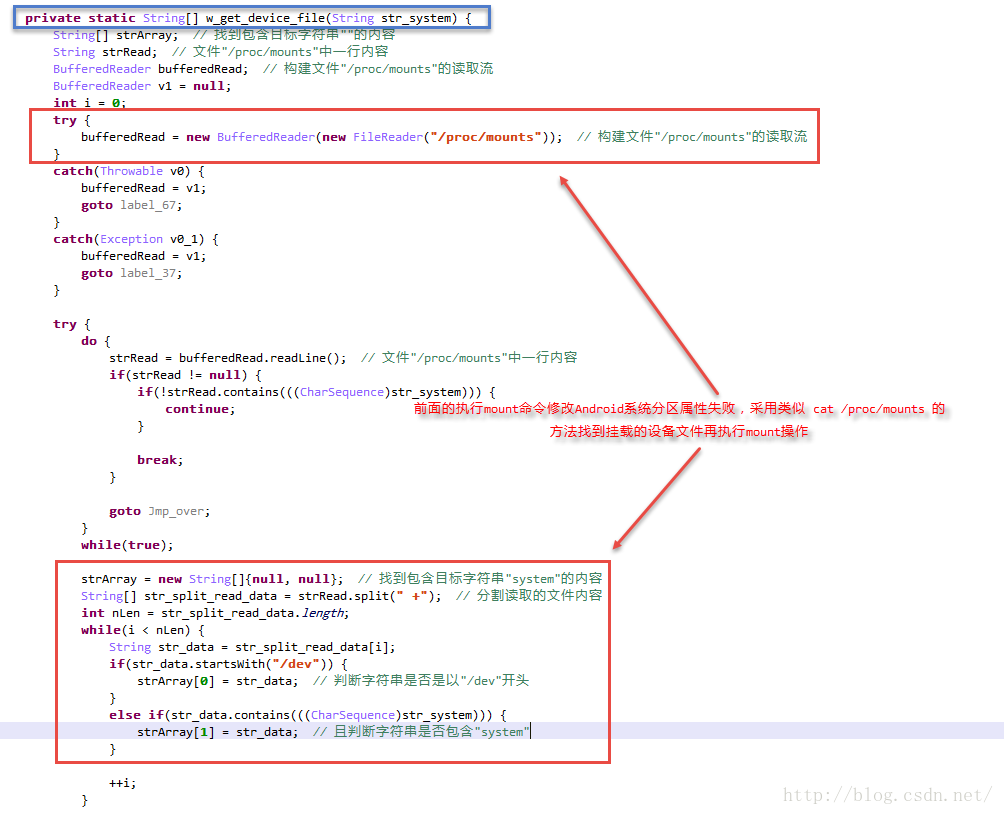
Task: Click the "while(true);" line
Action: point(127,545)
